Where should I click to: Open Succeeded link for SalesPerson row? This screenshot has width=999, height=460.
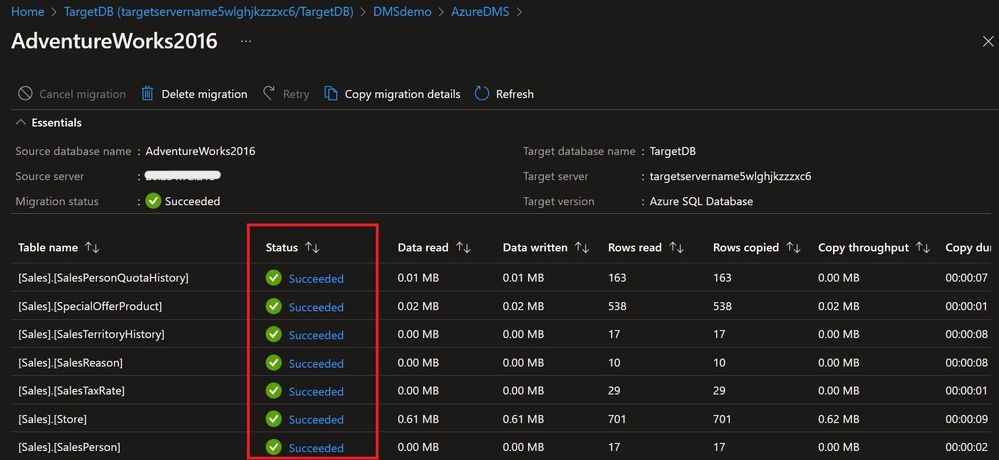pos(316,447)
